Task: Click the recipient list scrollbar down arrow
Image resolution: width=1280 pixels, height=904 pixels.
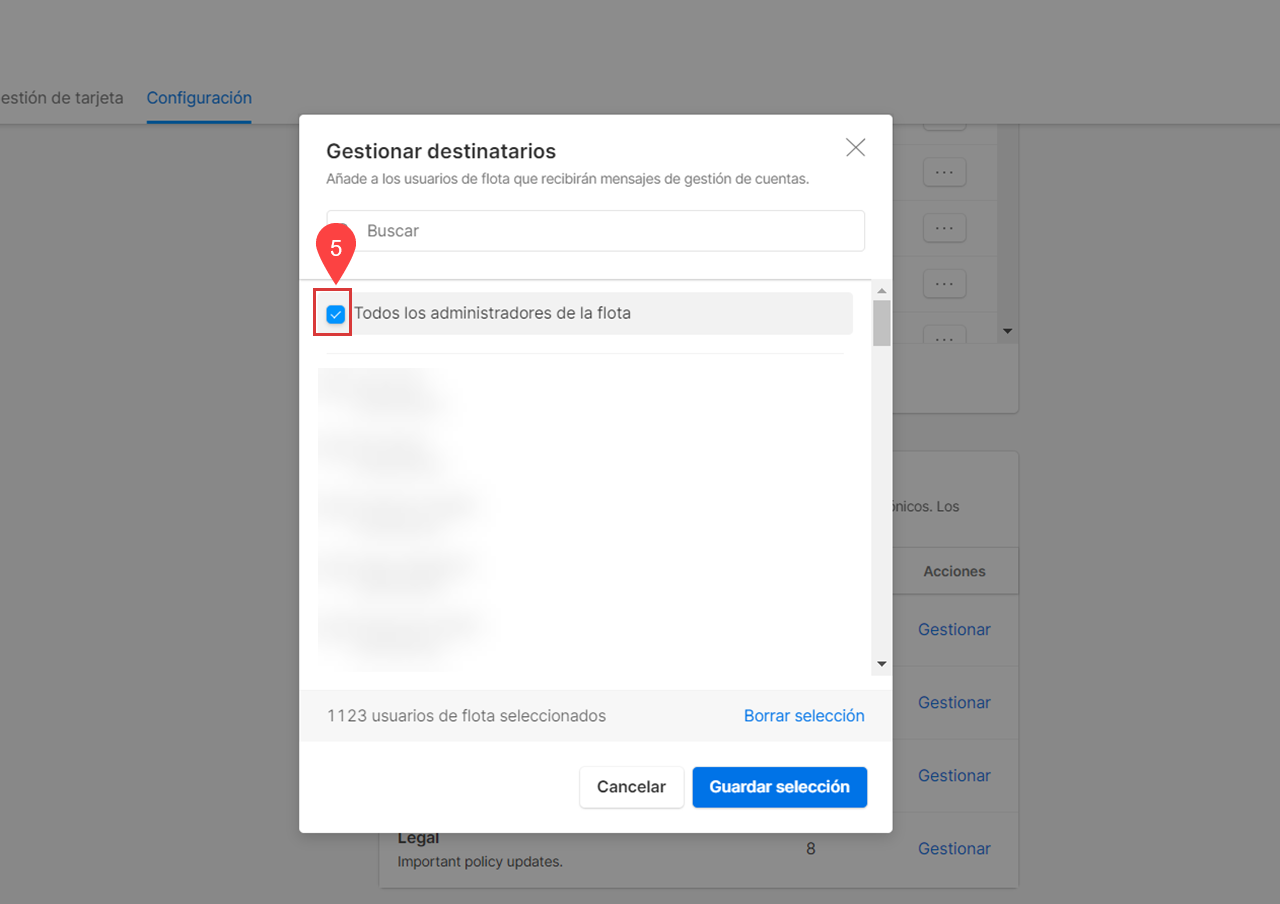Action: [x=881, y=663]
